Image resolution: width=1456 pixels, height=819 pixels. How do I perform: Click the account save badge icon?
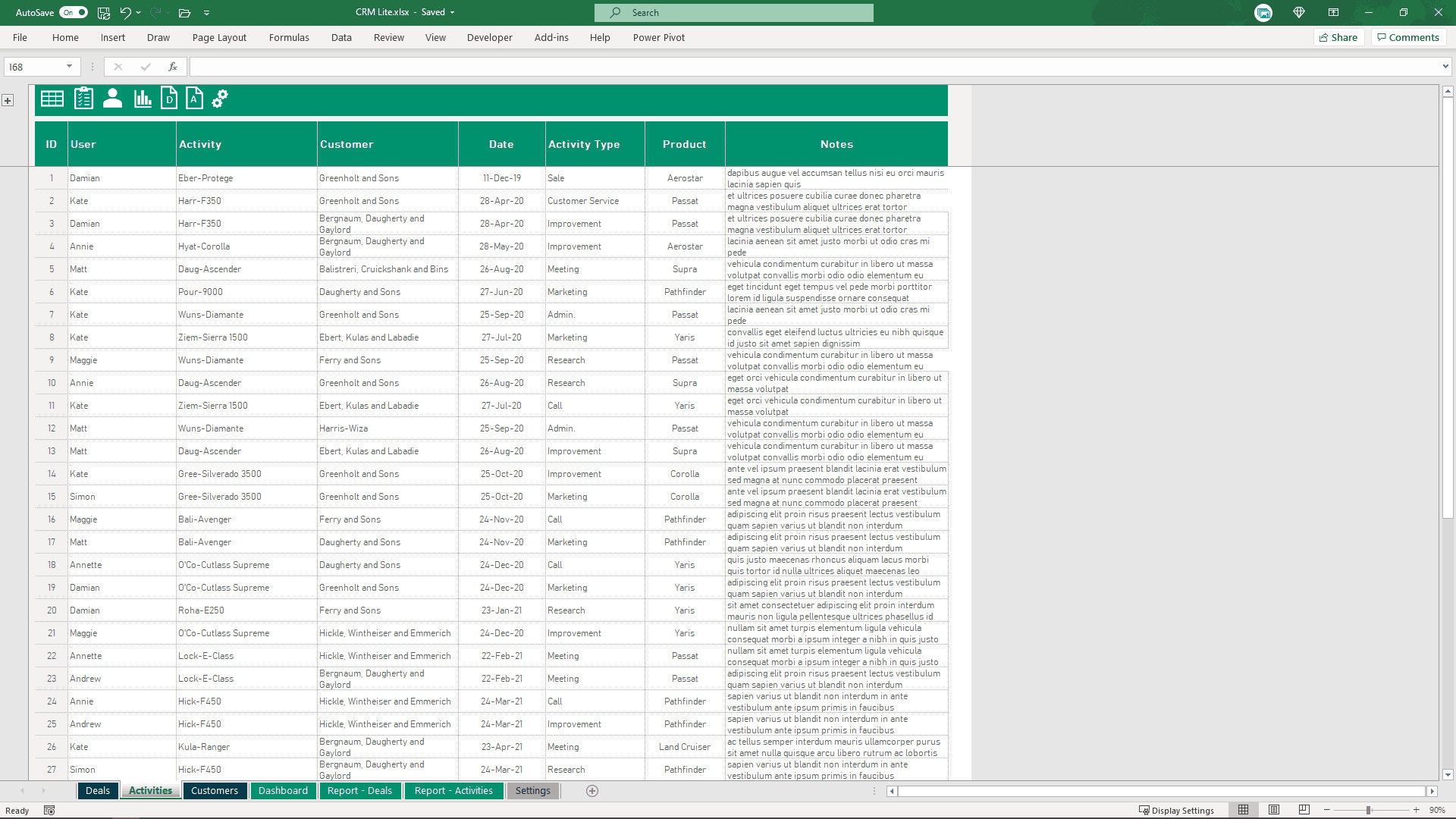point(1263,13)
